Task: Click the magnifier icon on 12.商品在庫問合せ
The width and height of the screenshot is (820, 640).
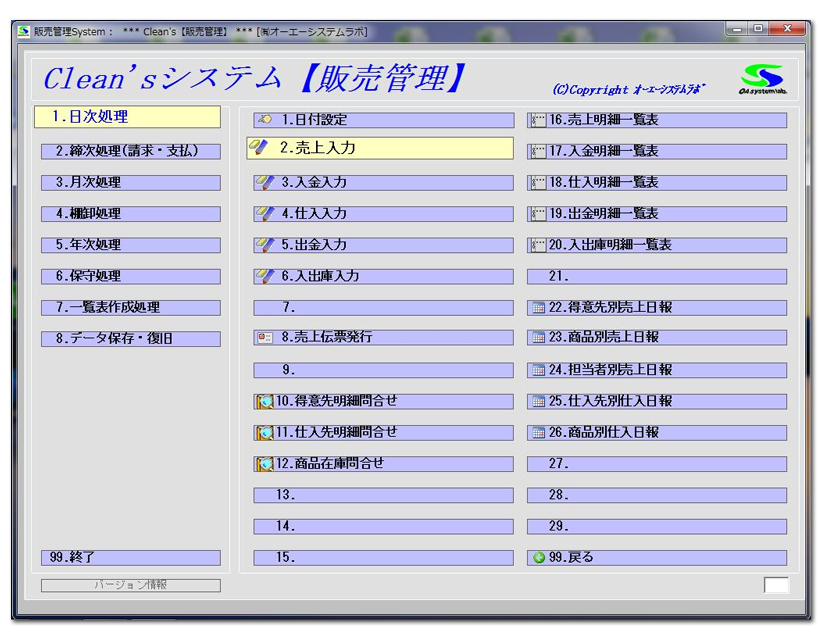Action: tap(265, 464)
